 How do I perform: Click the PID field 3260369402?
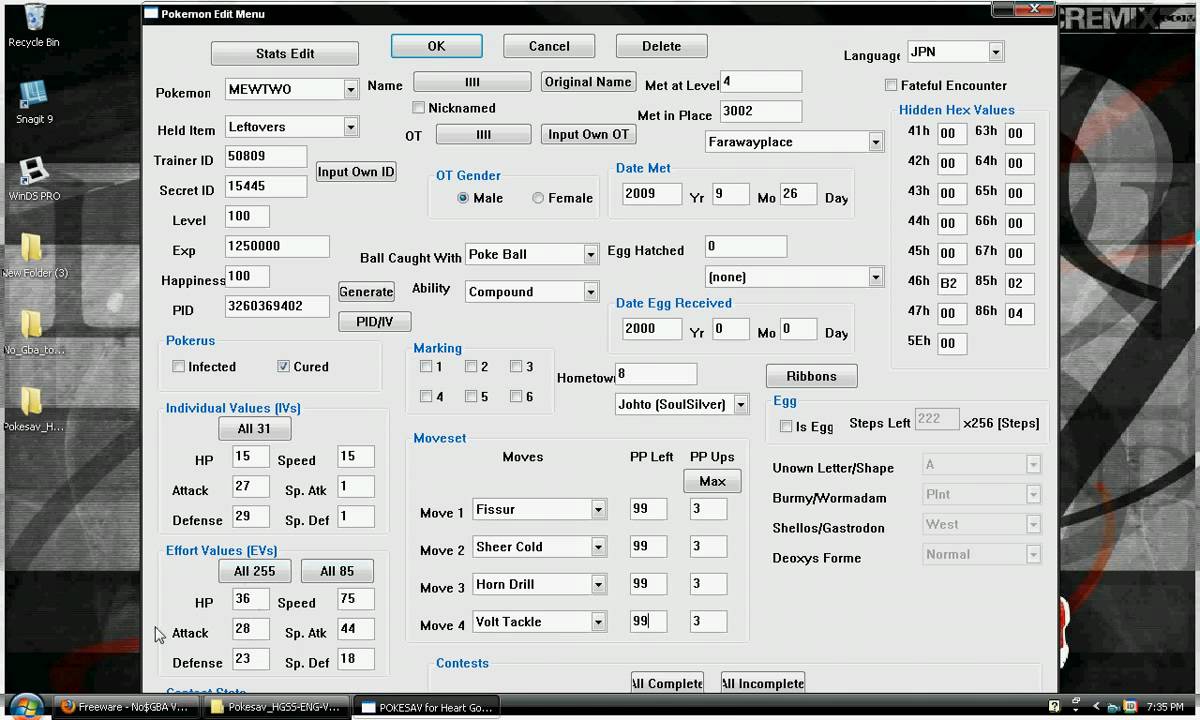pyautogui.click(x=277, y=306)
